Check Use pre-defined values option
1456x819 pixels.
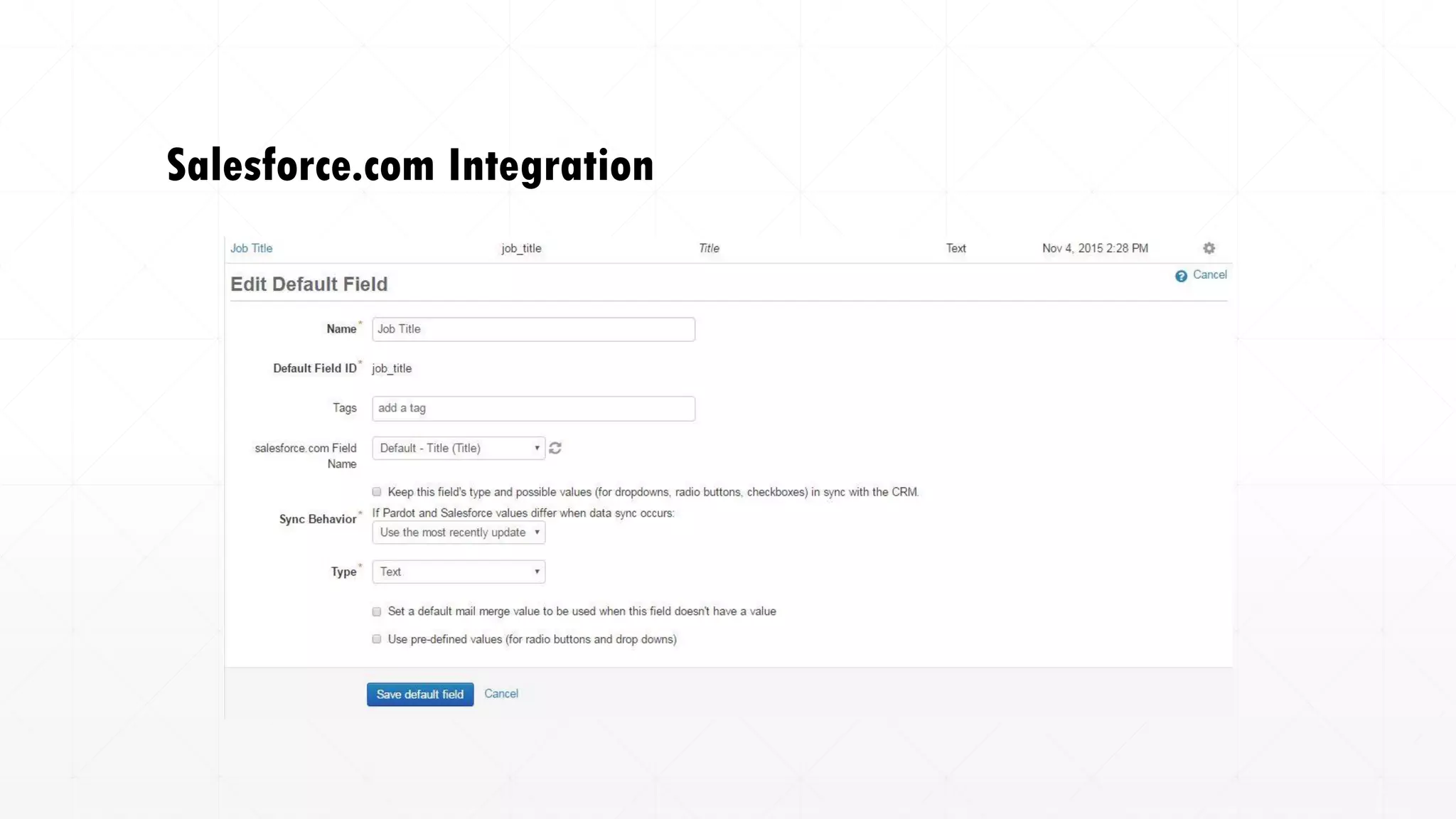point(377,639)
